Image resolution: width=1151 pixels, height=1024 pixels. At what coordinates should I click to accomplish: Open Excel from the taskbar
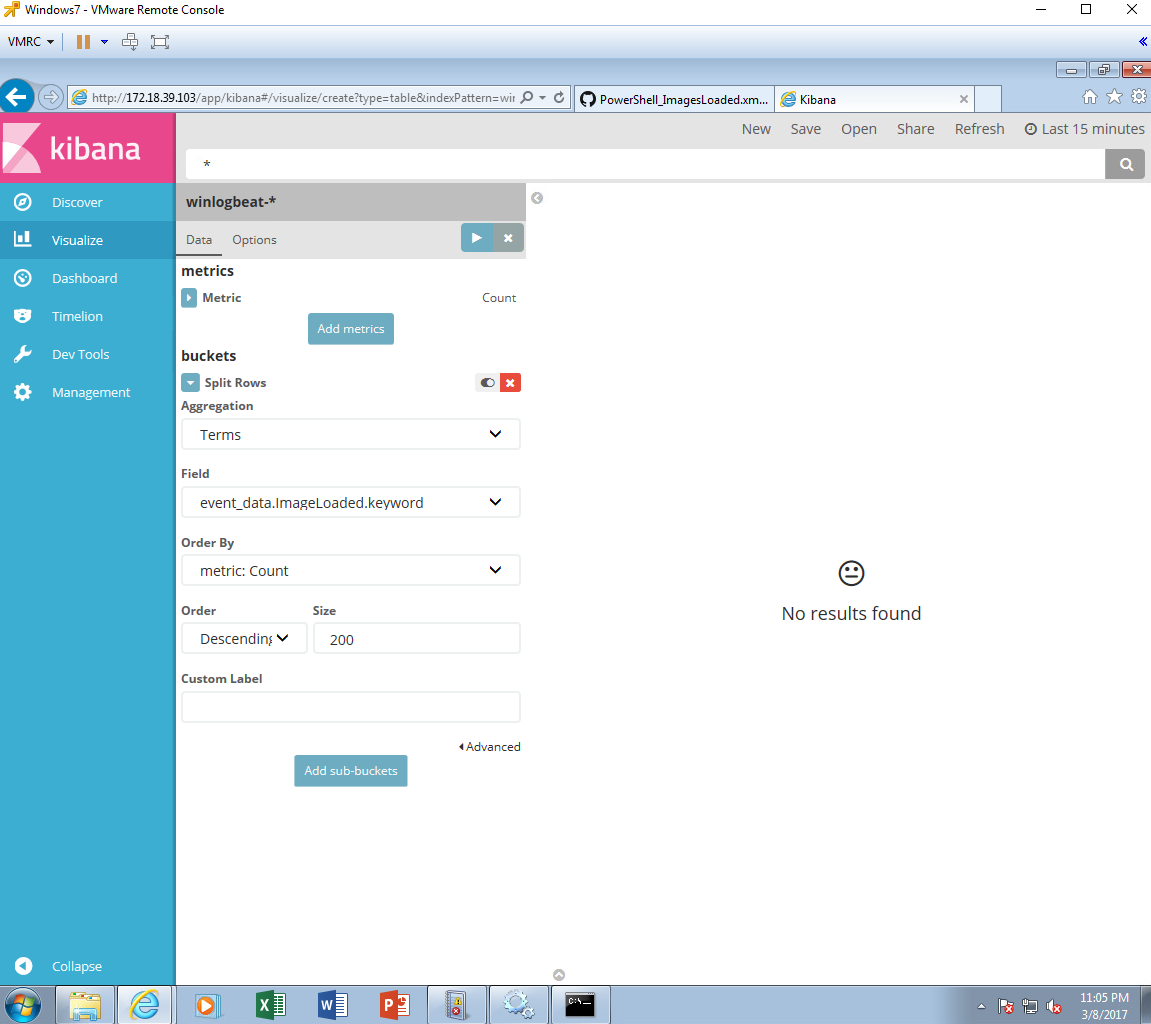pyautogui.click(x=271, y=1005)
